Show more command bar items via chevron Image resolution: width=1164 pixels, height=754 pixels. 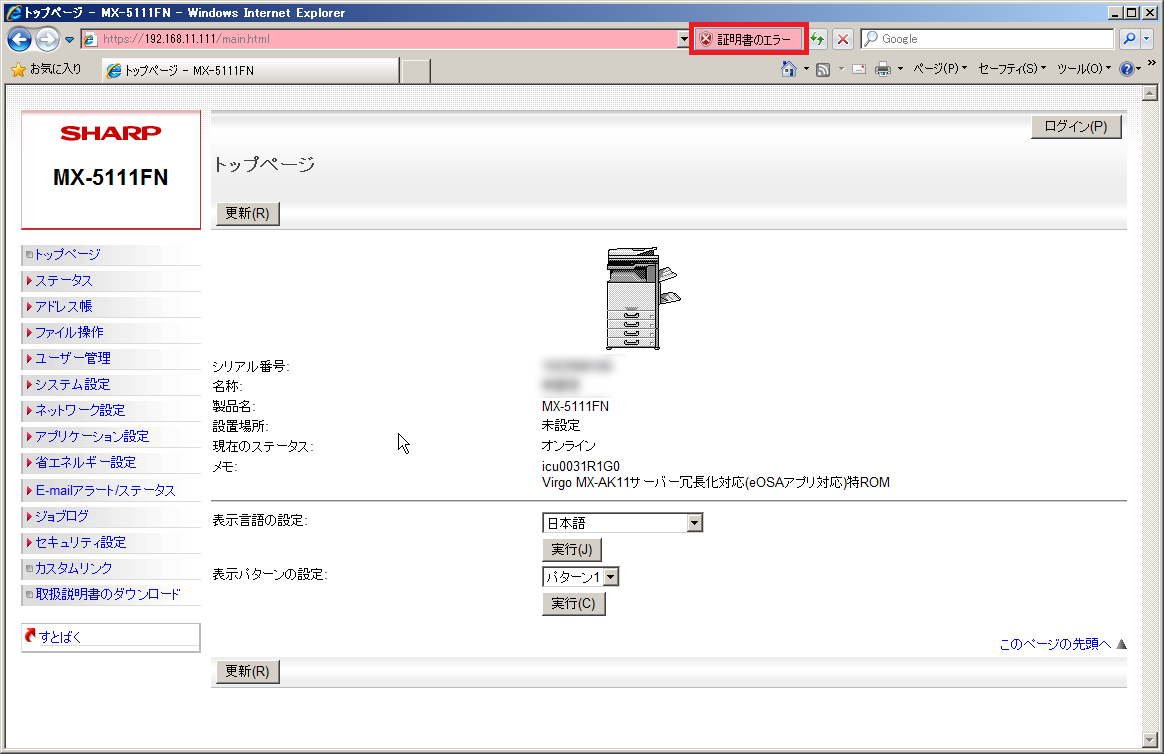pos(1151,63)
